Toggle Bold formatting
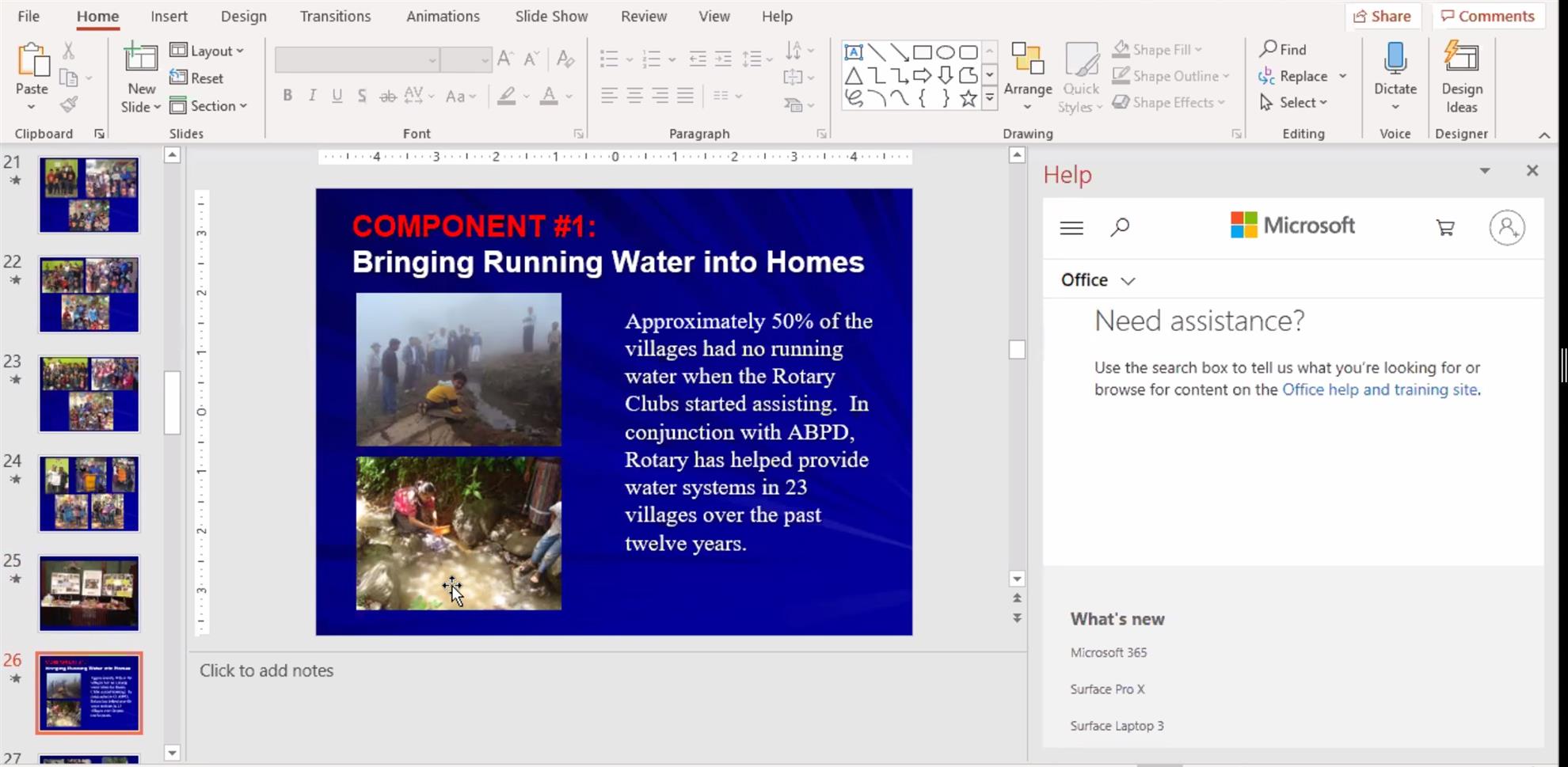 [287, 96]
